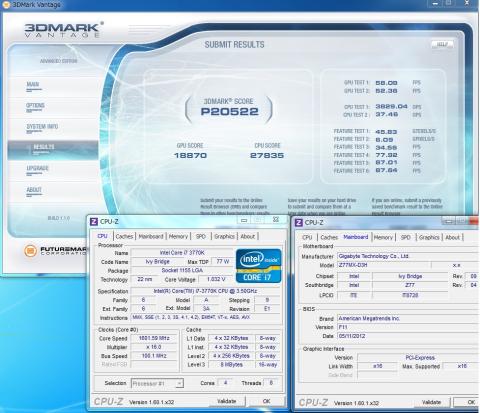Click the Level 3 cache 8 MBytes value

pyautogui.click(x=231, y=365)
